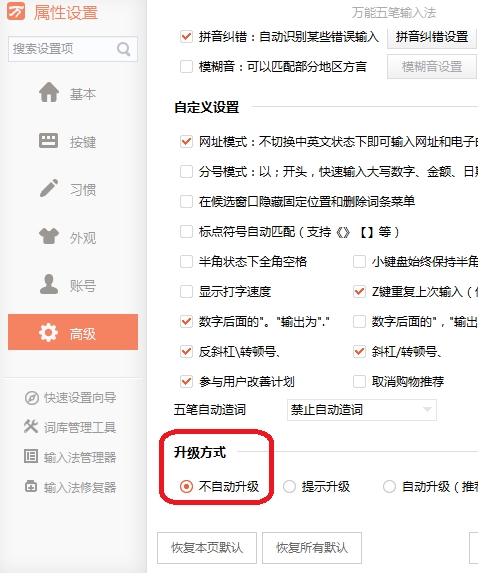
Task: Select the highlighted 高级 tab
Action: pyautogui.click(x=73, y=332)
